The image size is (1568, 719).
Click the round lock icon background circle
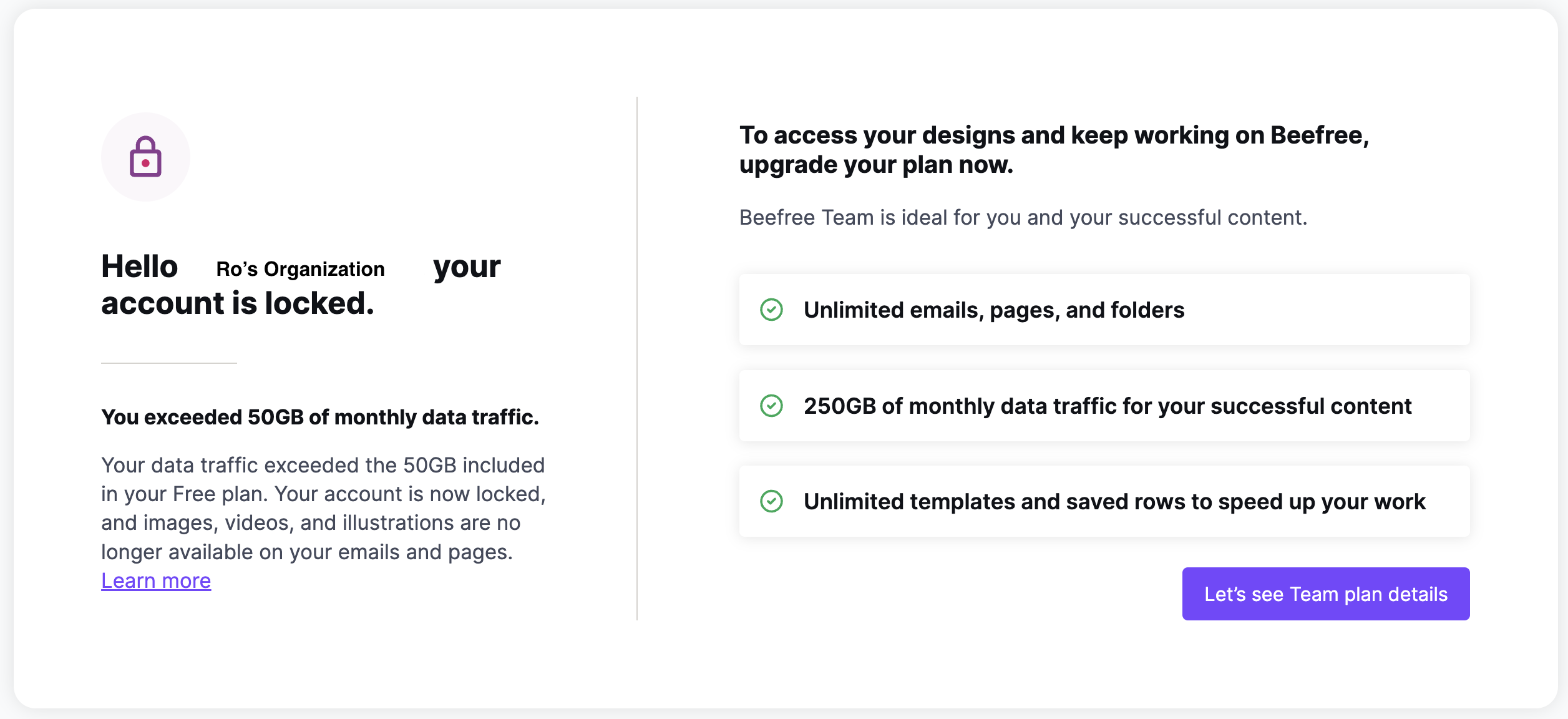coord(145,157)
